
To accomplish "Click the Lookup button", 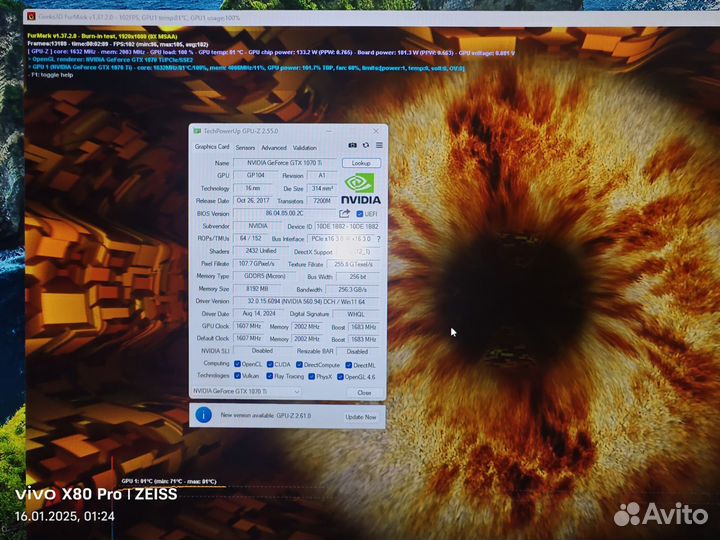I will (361, 163).
